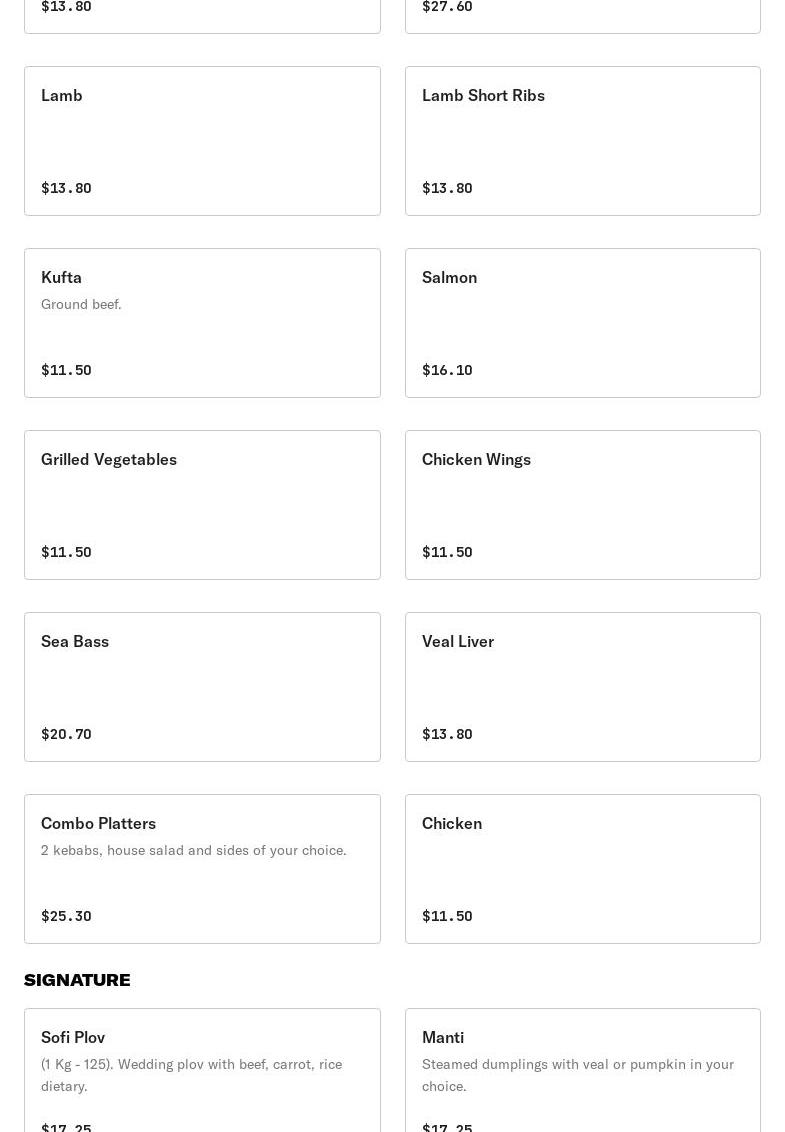Choose the Chicken kebab item
This screenshot has width=785, height=1132.
583,868
